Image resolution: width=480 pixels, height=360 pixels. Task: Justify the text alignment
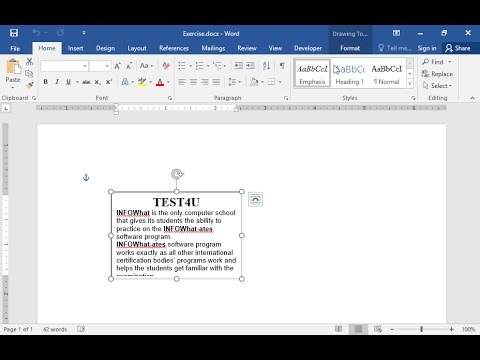tap(216, 82)
